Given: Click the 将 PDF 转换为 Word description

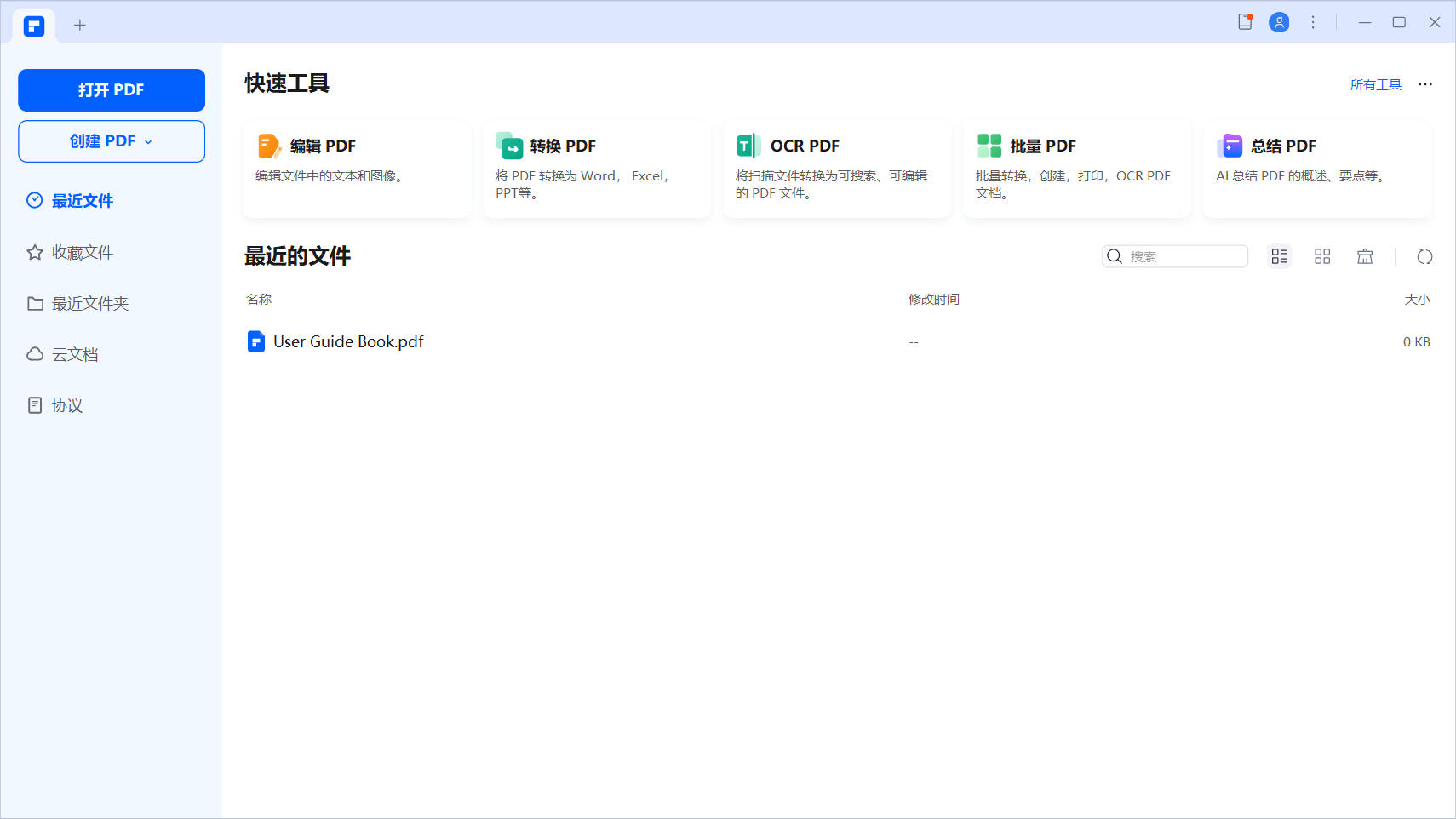Looking at the screenshot, I should pos(584,185).
